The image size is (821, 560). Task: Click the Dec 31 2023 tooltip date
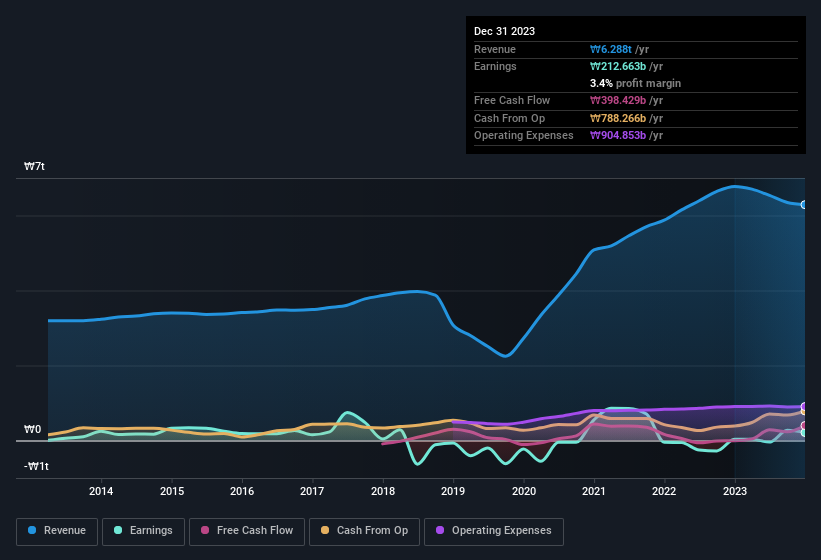click(x=504, y=31)
